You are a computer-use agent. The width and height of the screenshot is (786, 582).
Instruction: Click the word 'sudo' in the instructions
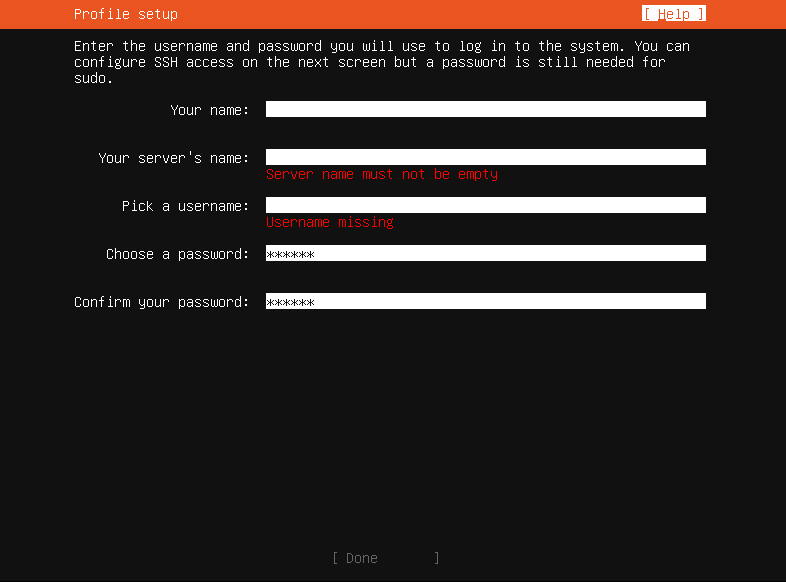pyautogui.click(x=90, y=78)
